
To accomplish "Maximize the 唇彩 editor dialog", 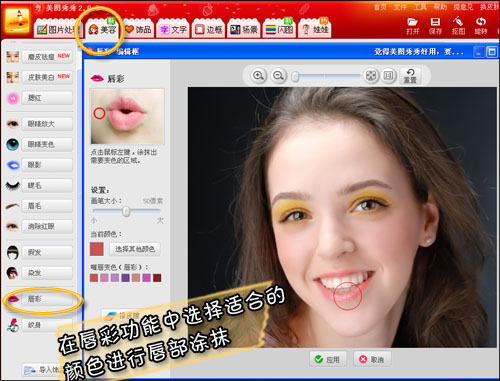I will tap(492, 52).
